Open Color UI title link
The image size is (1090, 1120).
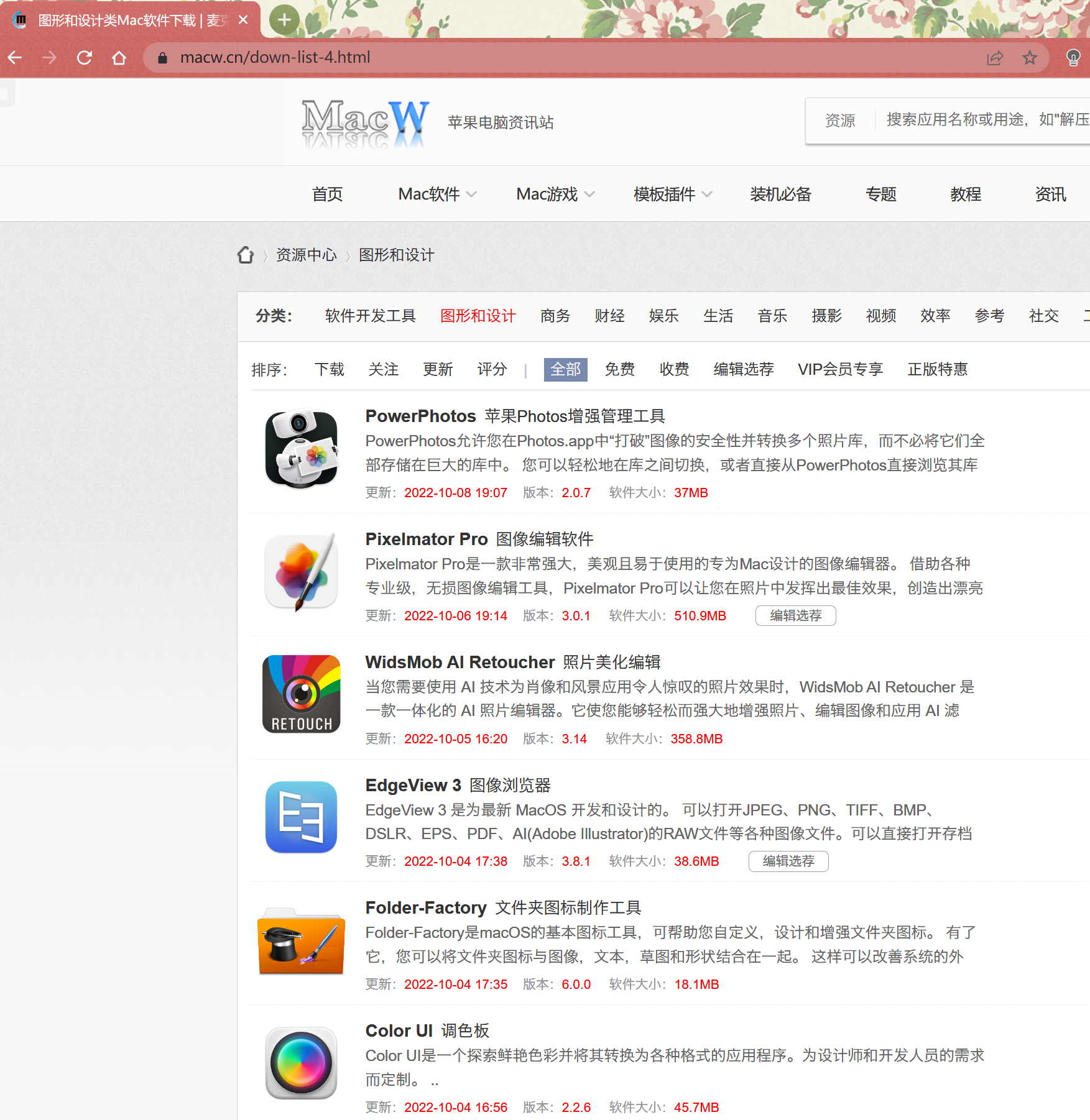pos(428,1030)
